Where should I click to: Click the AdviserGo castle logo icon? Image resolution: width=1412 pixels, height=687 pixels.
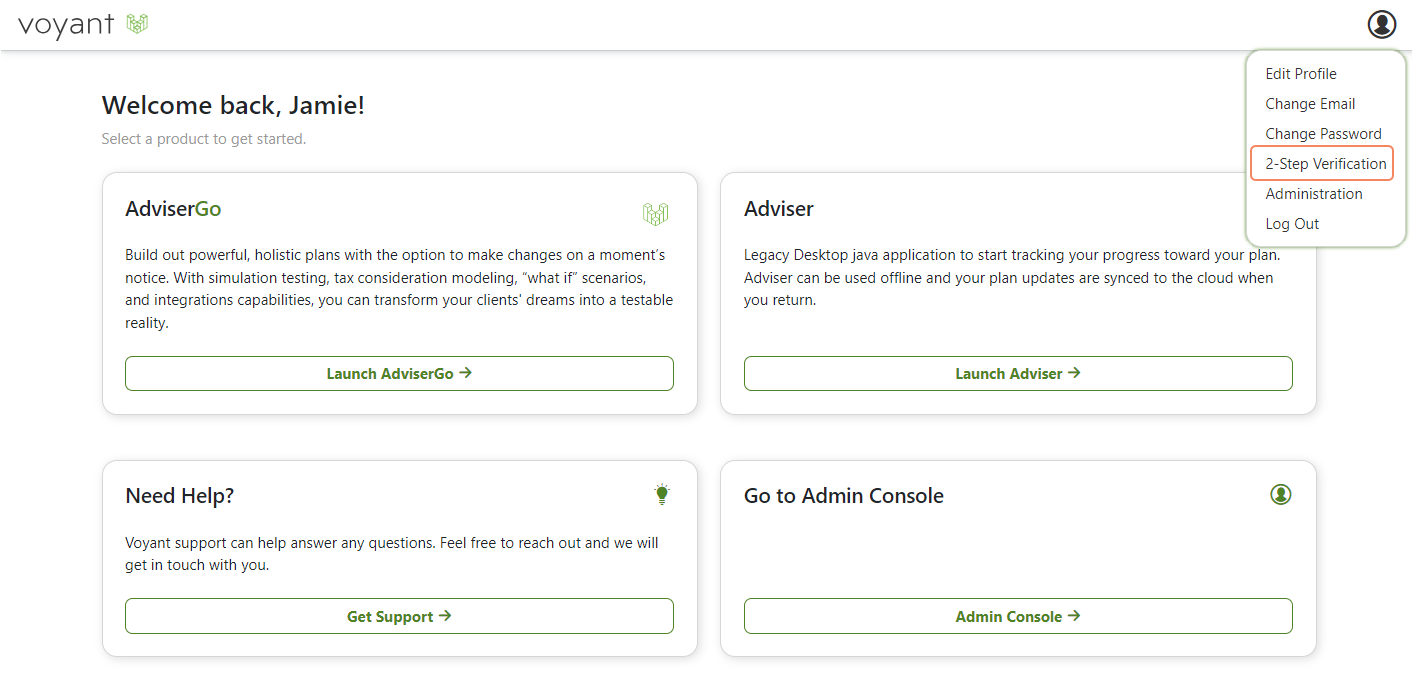(655, 213)
